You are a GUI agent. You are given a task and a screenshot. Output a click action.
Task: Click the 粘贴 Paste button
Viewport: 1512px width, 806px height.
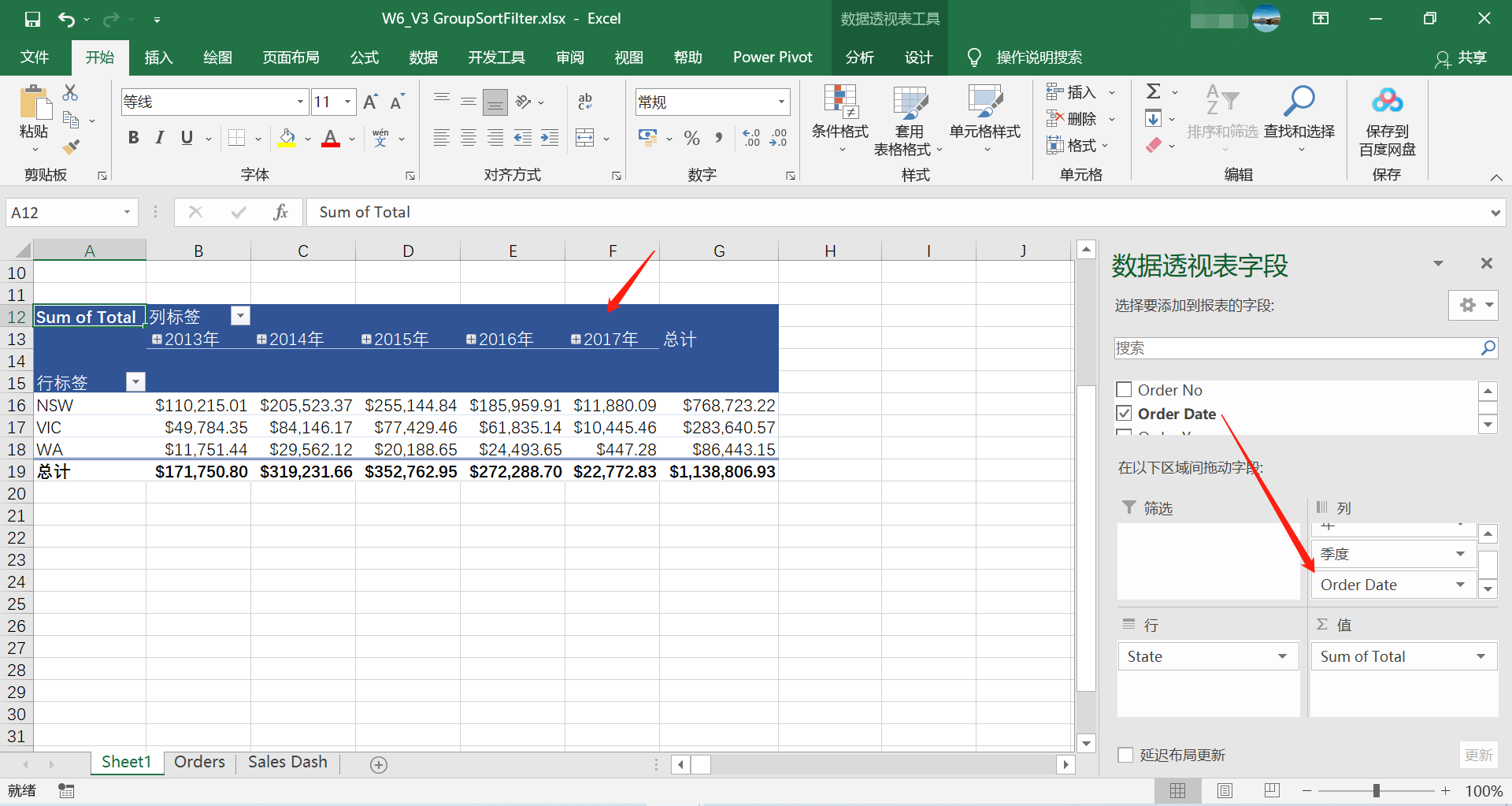34,119
